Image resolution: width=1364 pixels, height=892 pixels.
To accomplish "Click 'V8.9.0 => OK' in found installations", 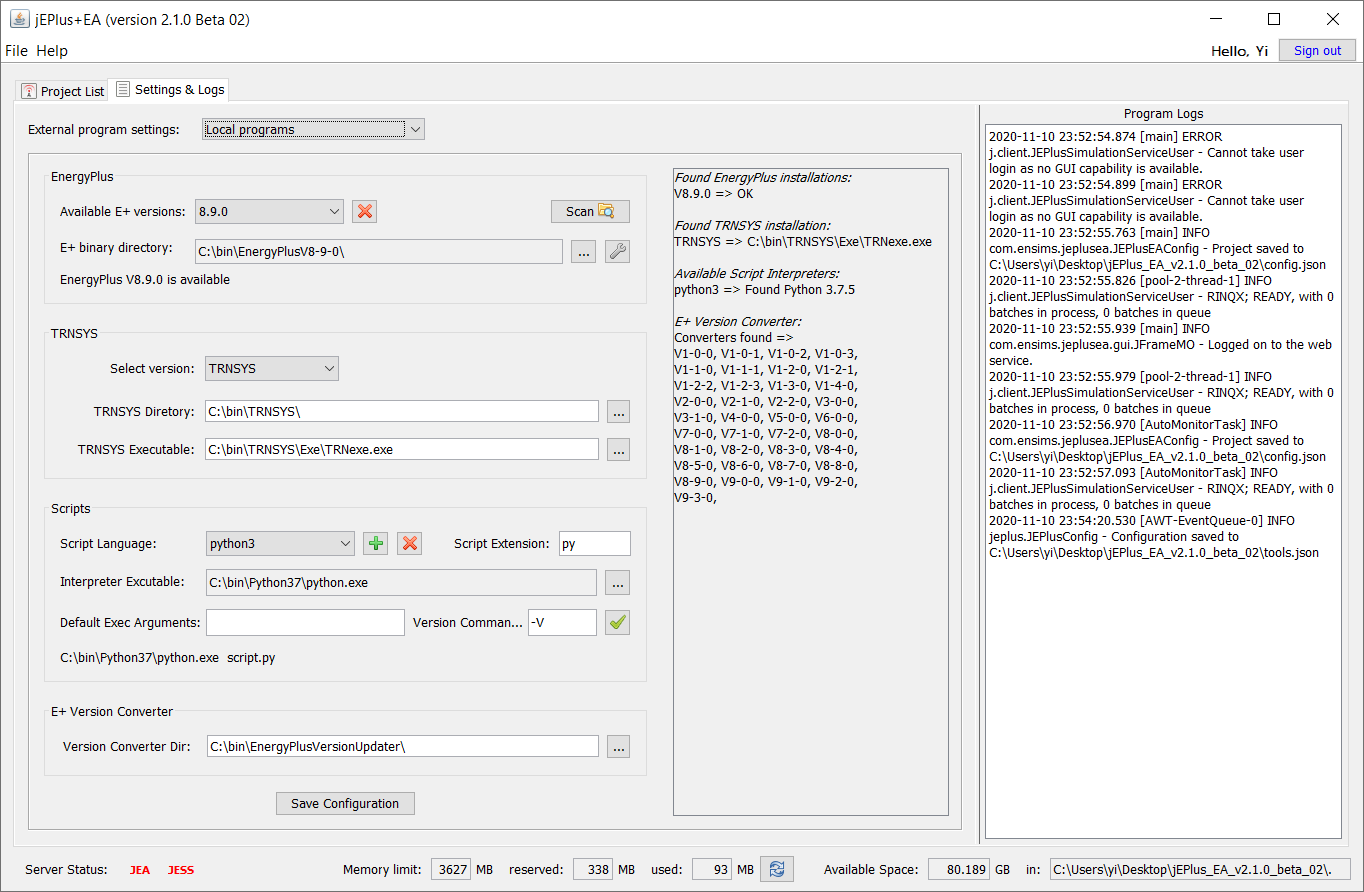I will coord(714,193).
